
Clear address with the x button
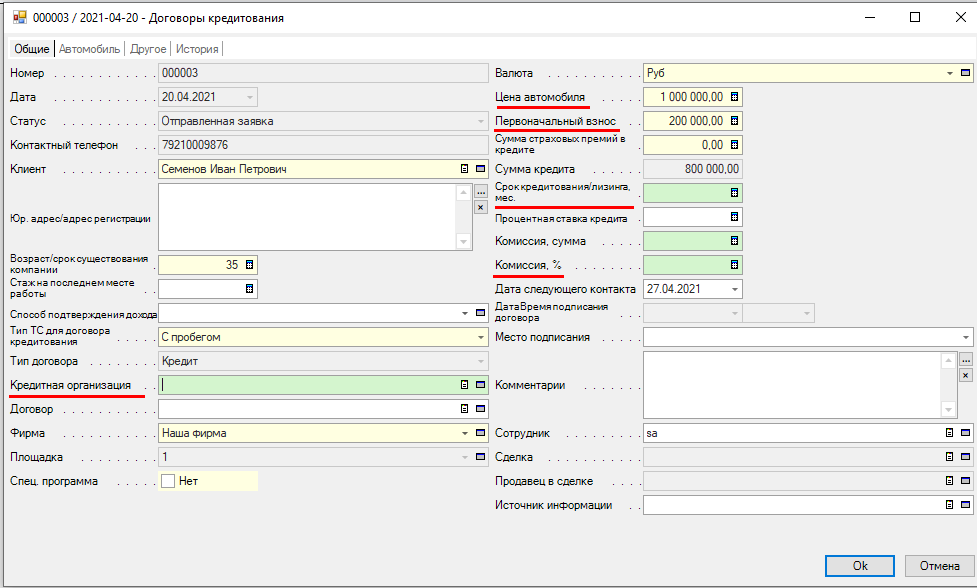pyautogui.click(x=480, y=207)
